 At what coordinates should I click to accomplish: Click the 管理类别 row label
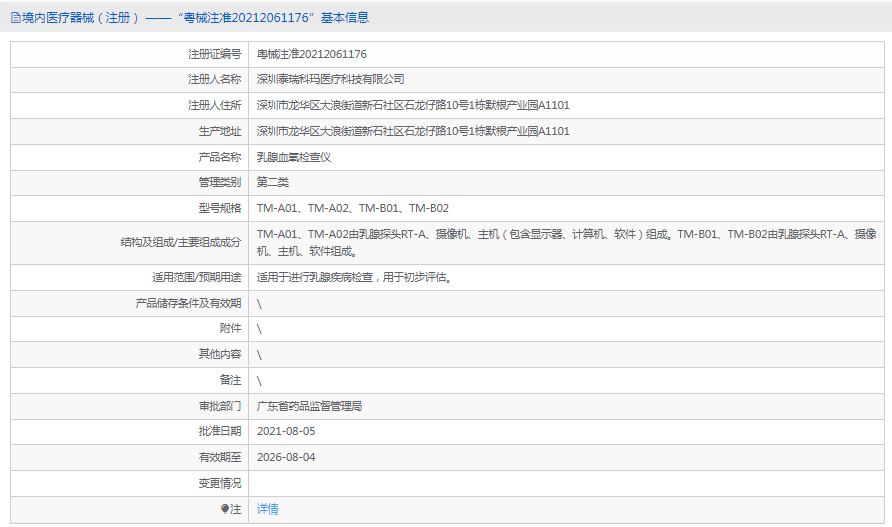220,182
